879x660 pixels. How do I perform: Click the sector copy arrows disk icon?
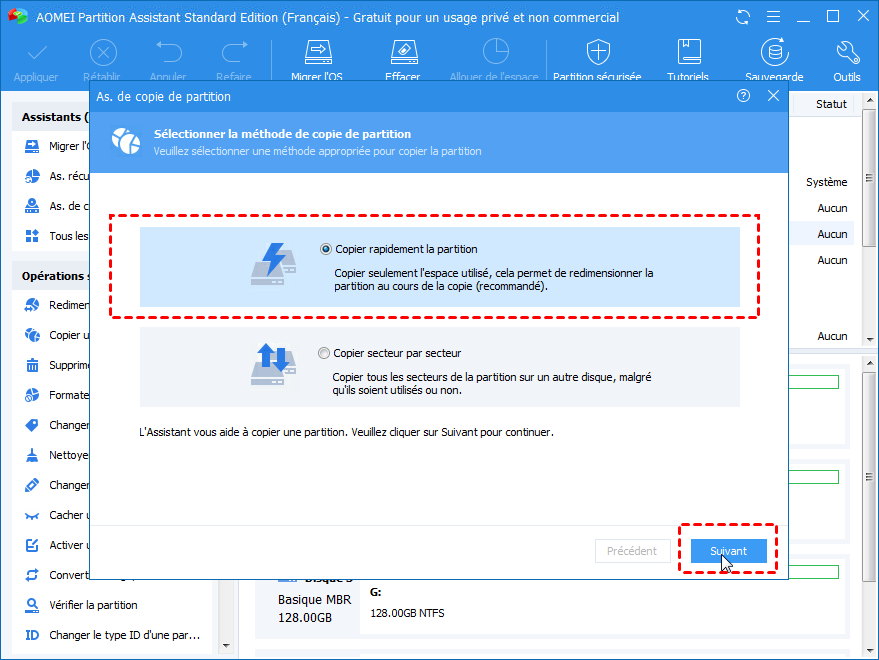[x=274, y=364]
